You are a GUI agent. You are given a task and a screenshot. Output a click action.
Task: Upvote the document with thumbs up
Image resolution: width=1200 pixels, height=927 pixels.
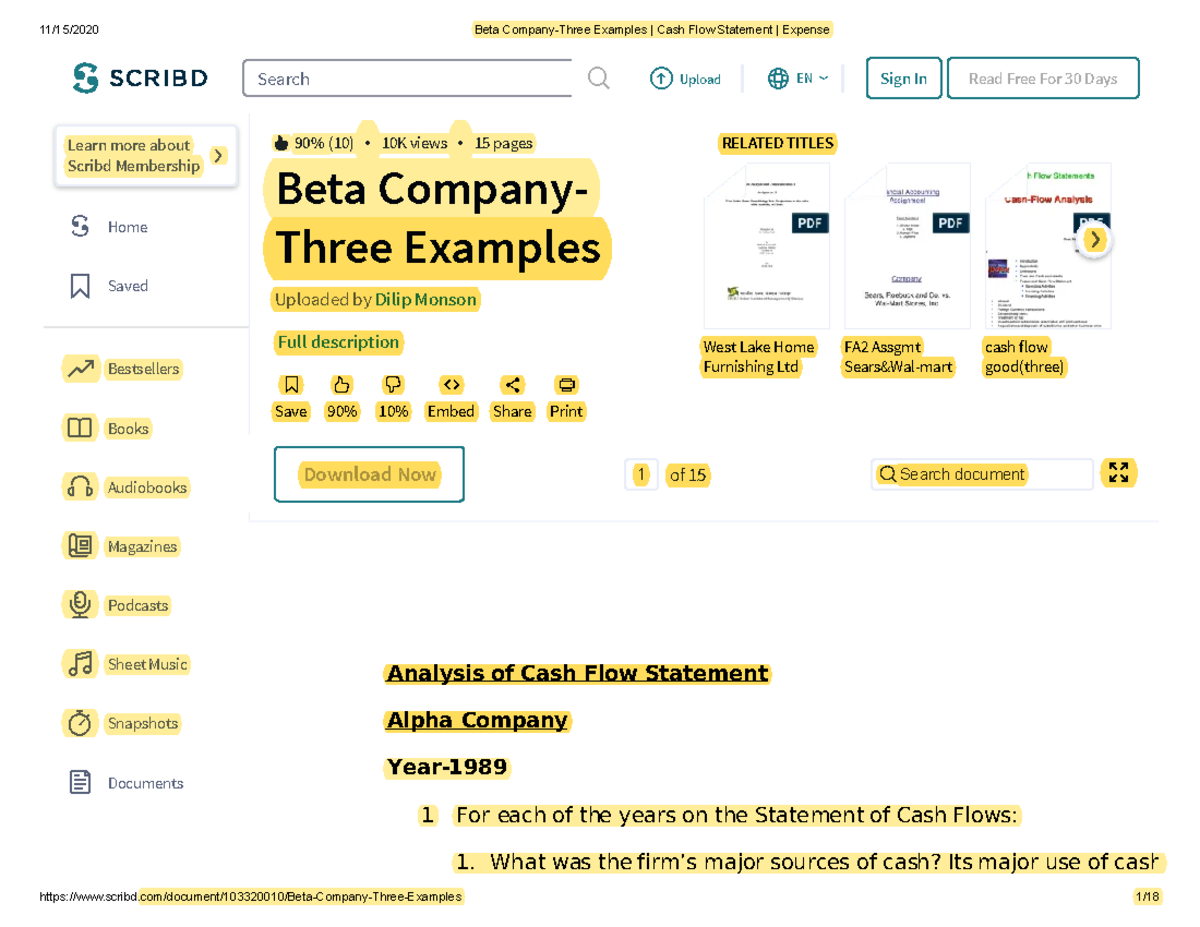coord(341,384)
